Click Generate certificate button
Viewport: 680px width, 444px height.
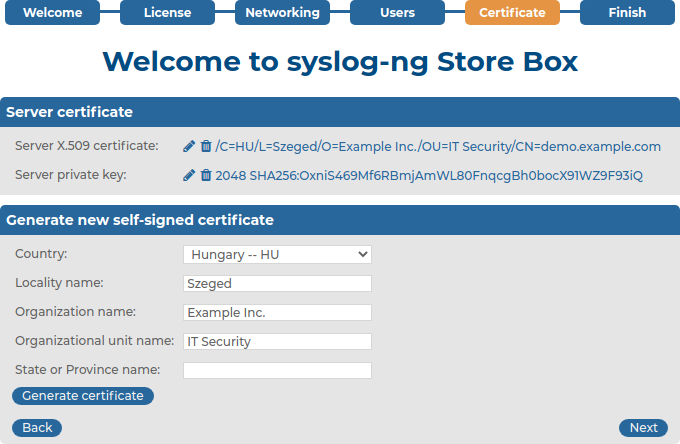[x=83, y=396]
